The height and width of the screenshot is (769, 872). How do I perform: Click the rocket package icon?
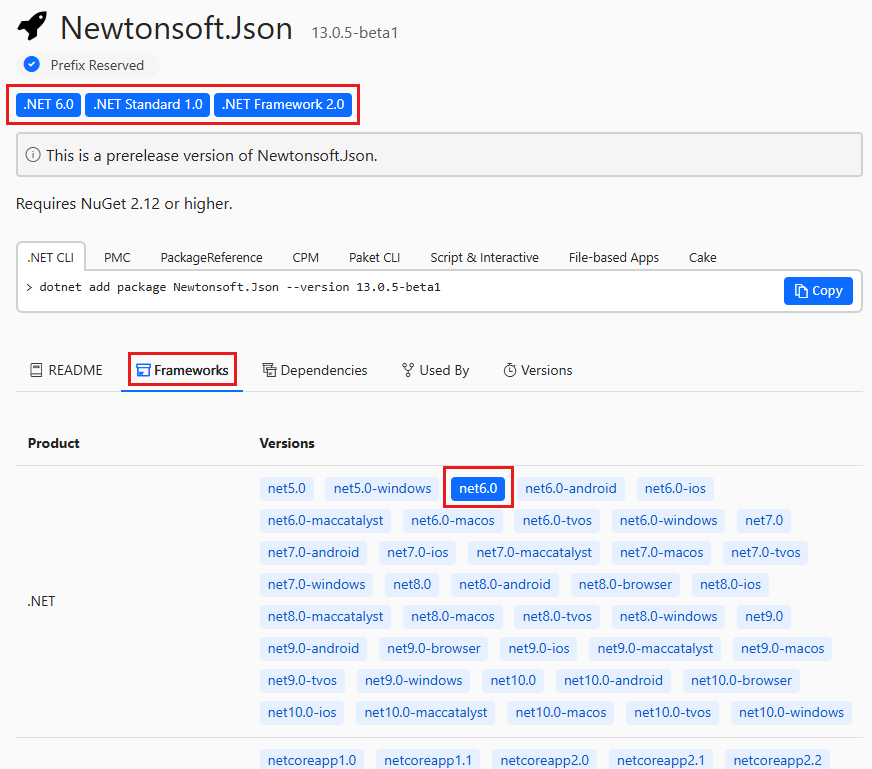pos(32,27)
